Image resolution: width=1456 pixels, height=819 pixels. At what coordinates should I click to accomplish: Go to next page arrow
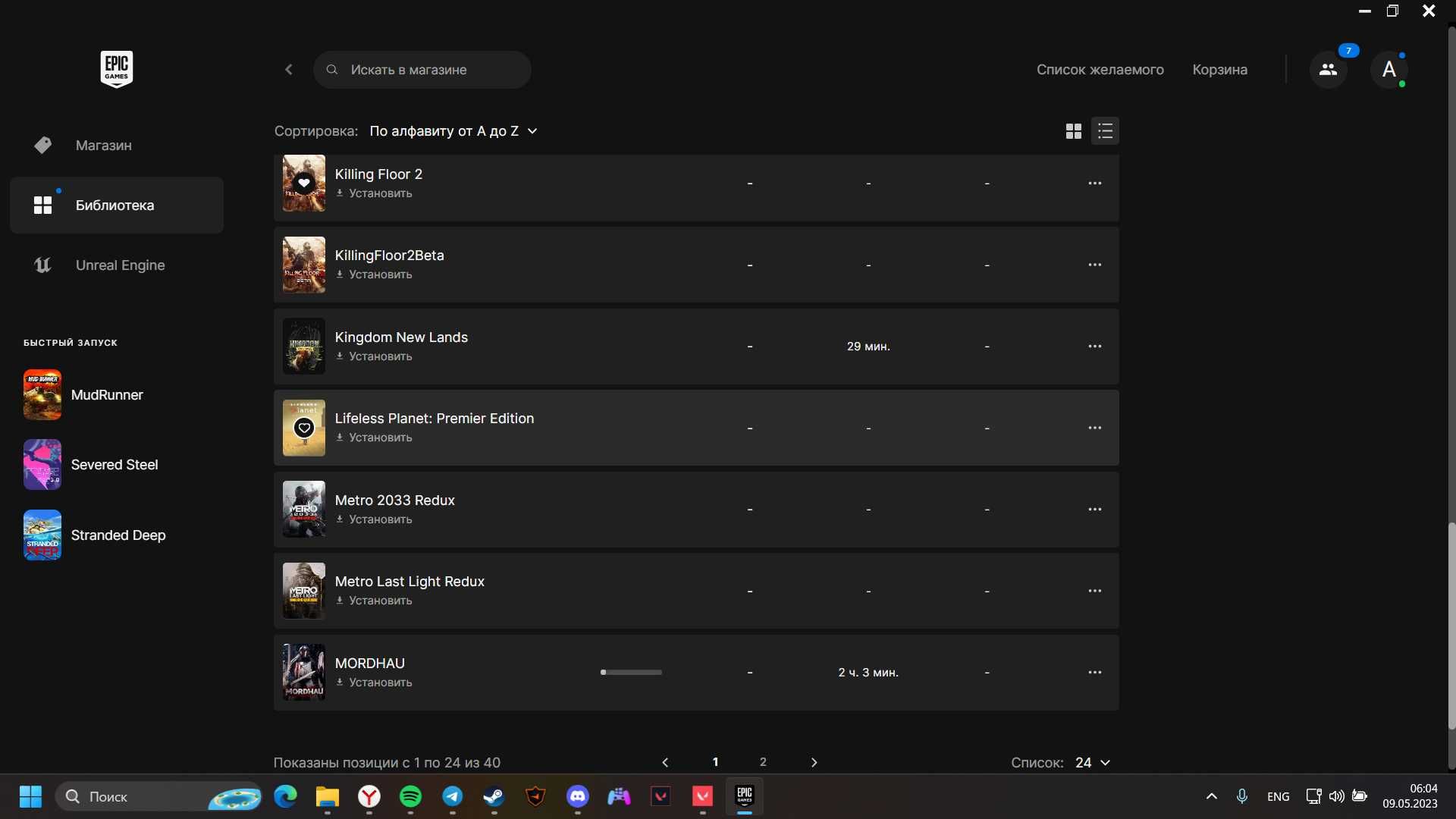[x=814, y=762]
